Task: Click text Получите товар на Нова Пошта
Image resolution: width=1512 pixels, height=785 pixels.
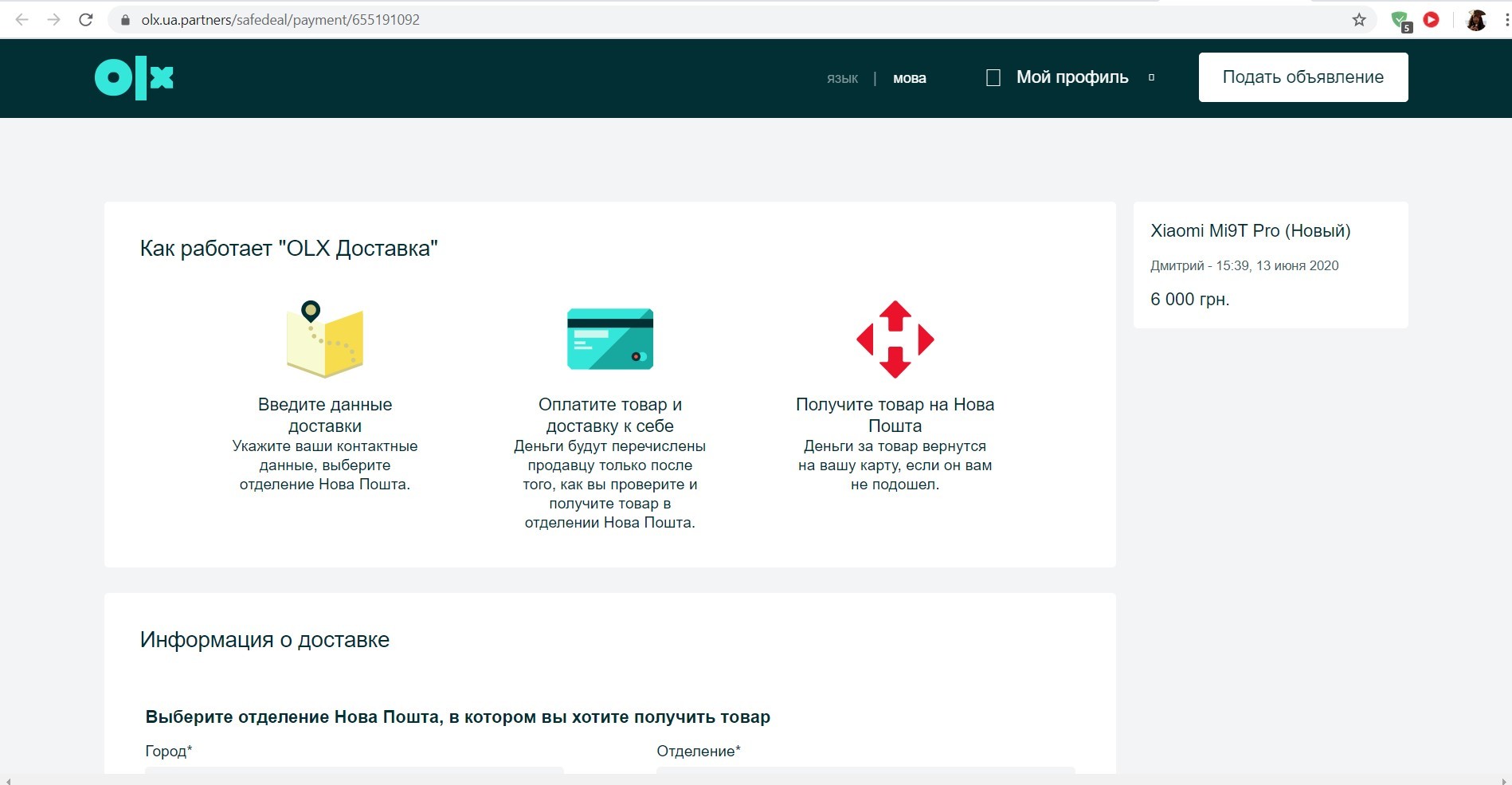Action: pos(895,415)
